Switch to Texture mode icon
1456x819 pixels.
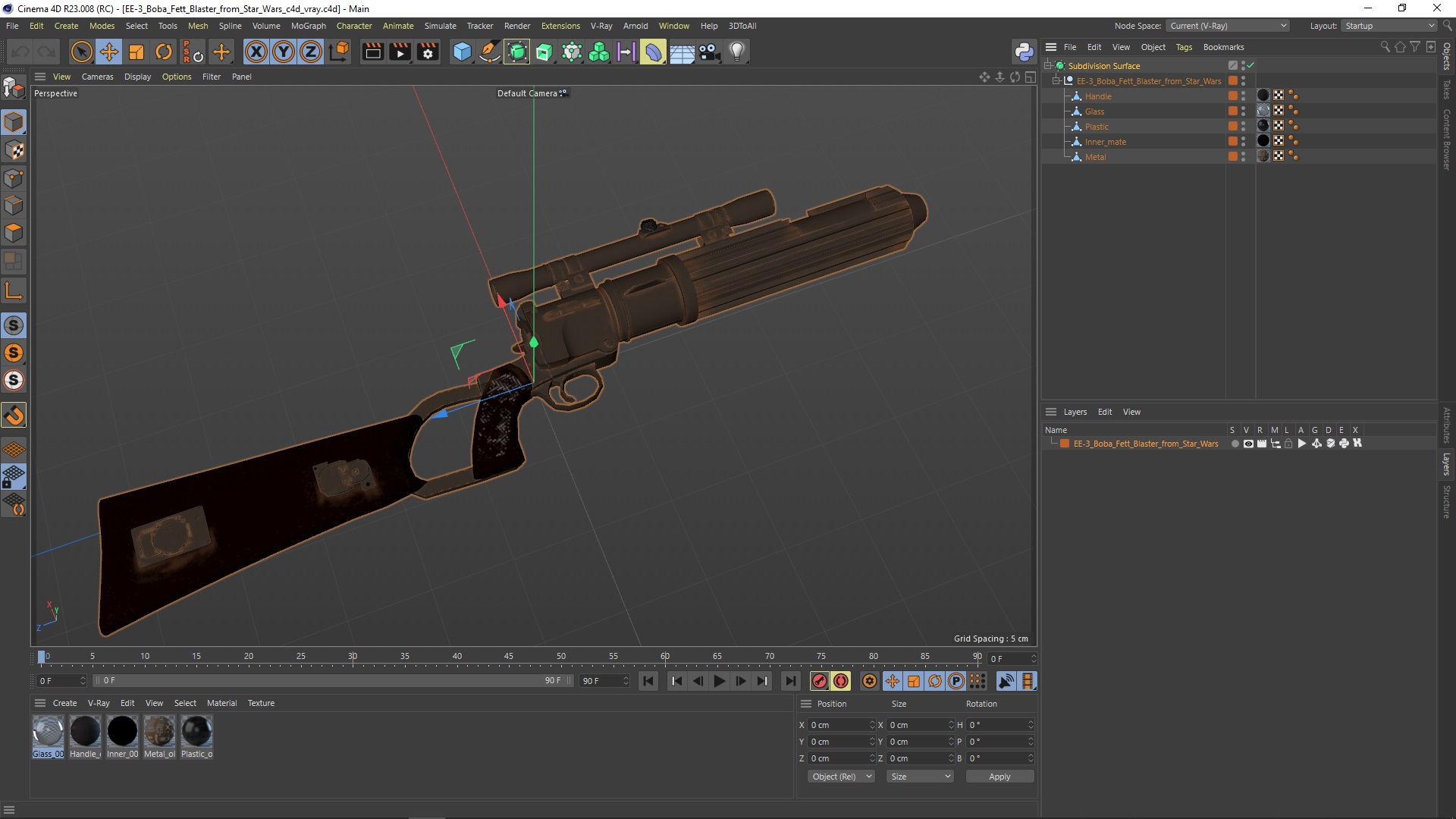click(x=14, y=150)
